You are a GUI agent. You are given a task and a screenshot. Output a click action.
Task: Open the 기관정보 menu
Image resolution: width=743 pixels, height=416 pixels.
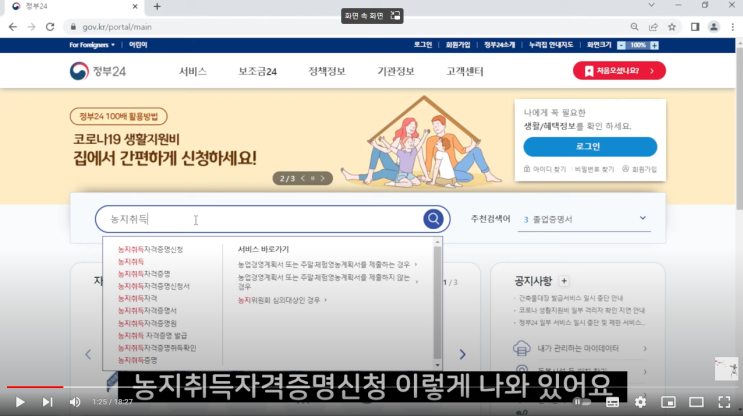(396, 71)
